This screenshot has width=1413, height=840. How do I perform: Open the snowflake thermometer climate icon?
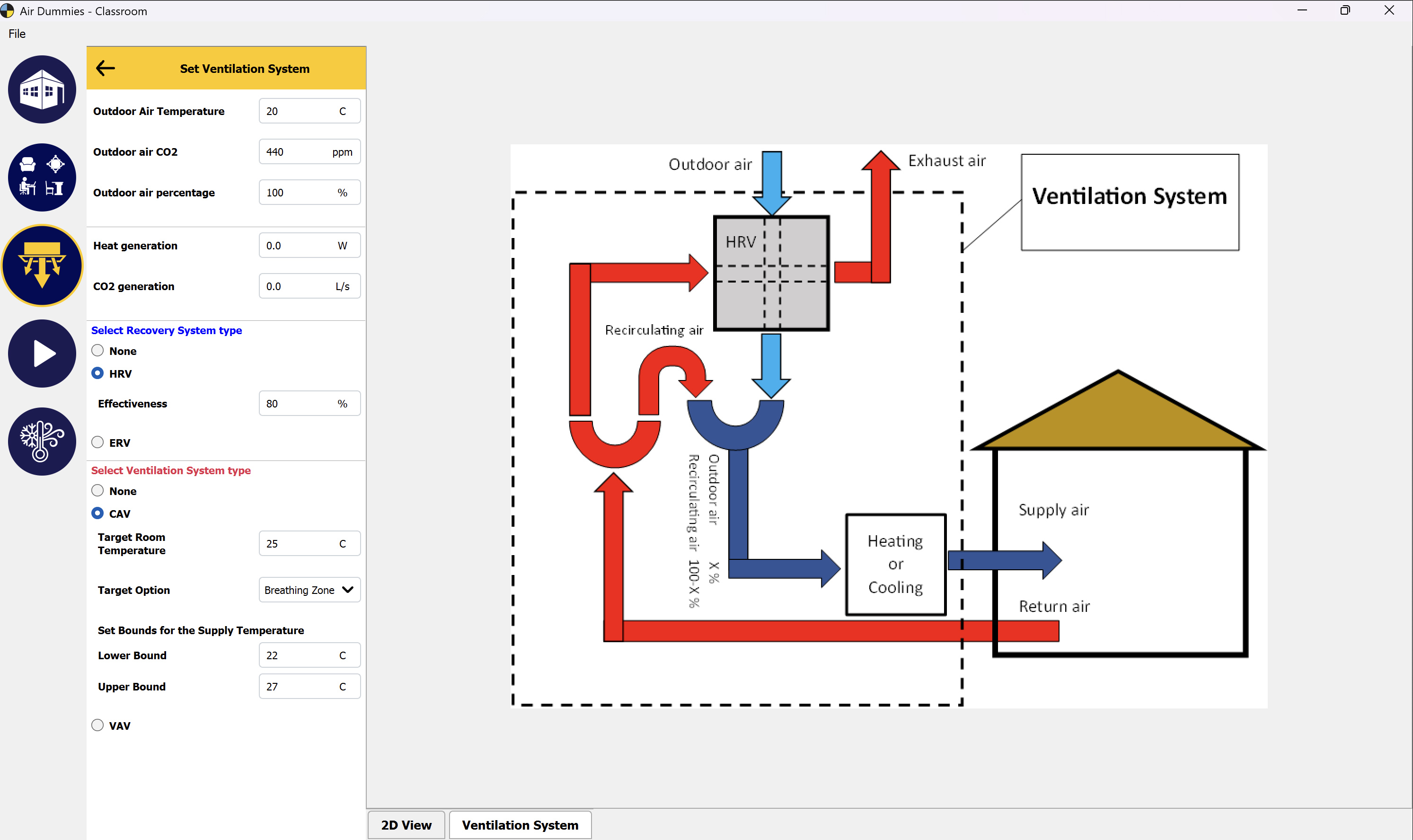point(42,442)
